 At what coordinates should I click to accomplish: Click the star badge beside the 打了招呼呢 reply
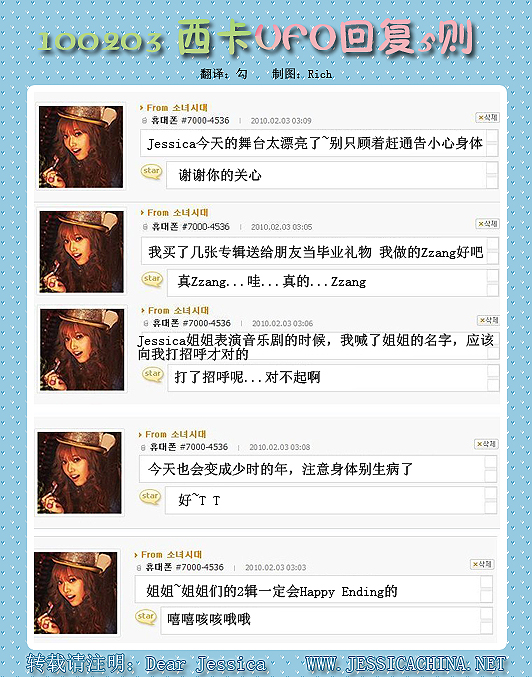click(153, 374)
